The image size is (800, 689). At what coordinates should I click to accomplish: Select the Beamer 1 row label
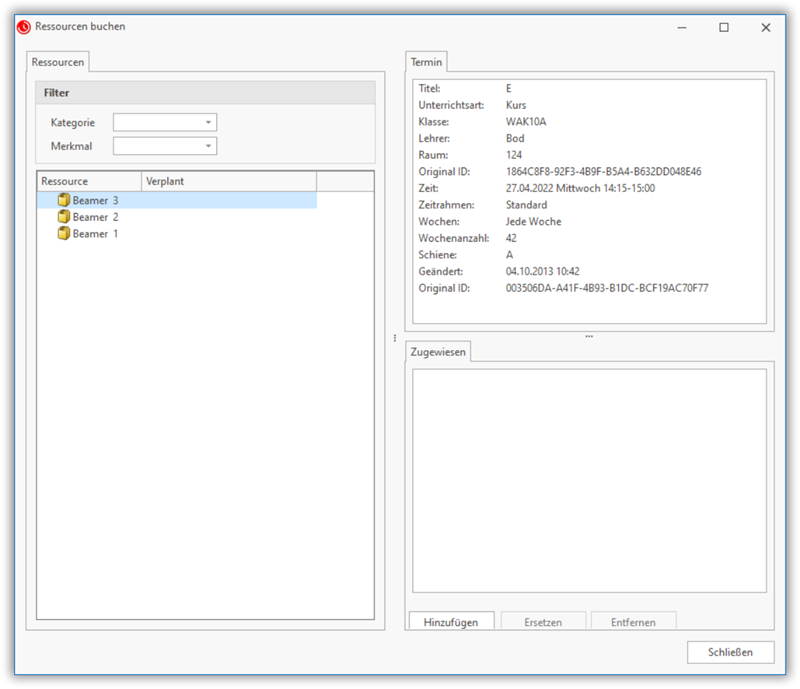click(x=96, y=233)
